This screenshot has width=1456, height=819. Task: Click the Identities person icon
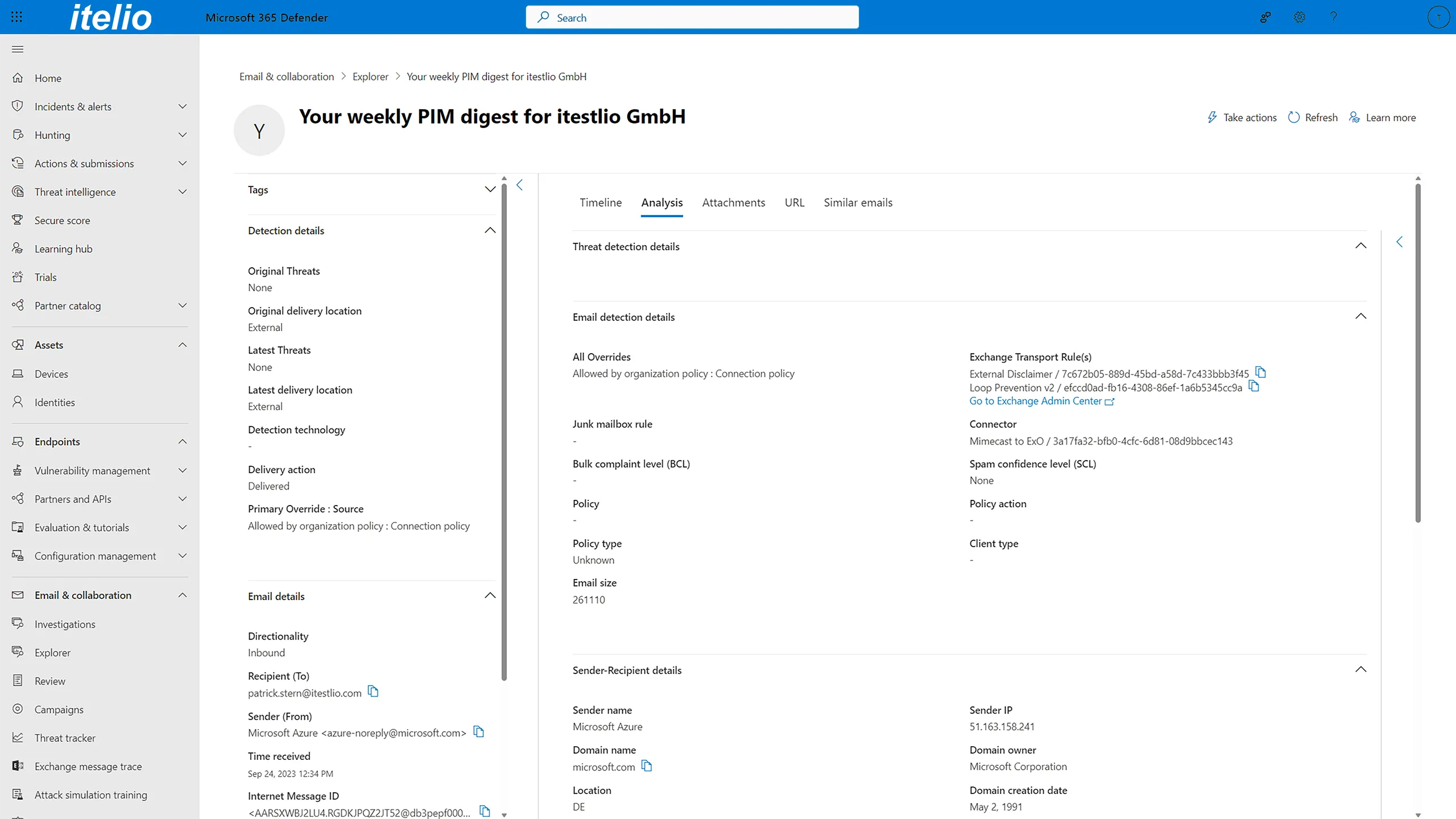tap(18, 402)
